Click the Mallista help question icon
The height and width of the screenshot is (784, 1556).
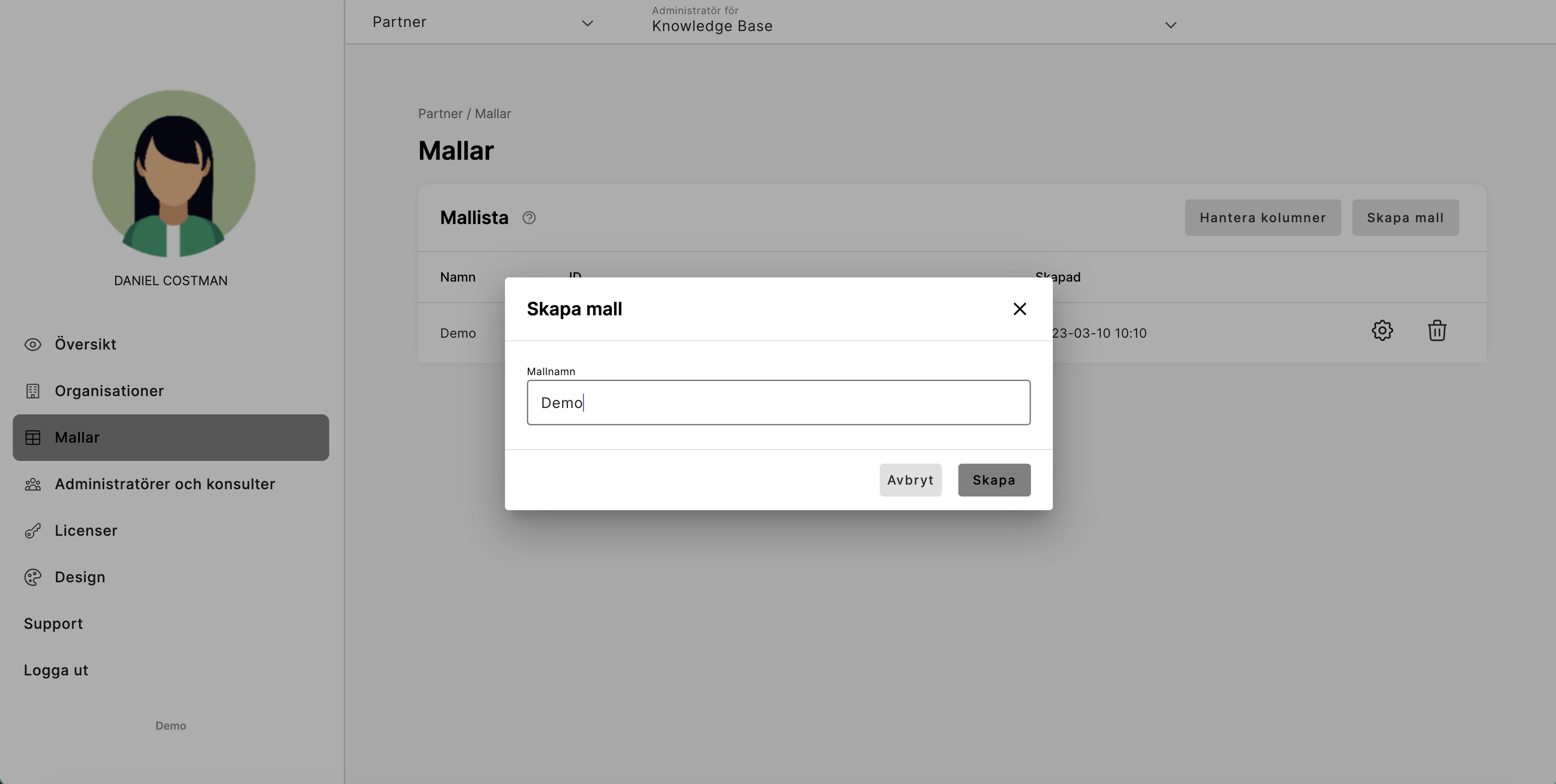pyautogui.click(x=529, y=218)
